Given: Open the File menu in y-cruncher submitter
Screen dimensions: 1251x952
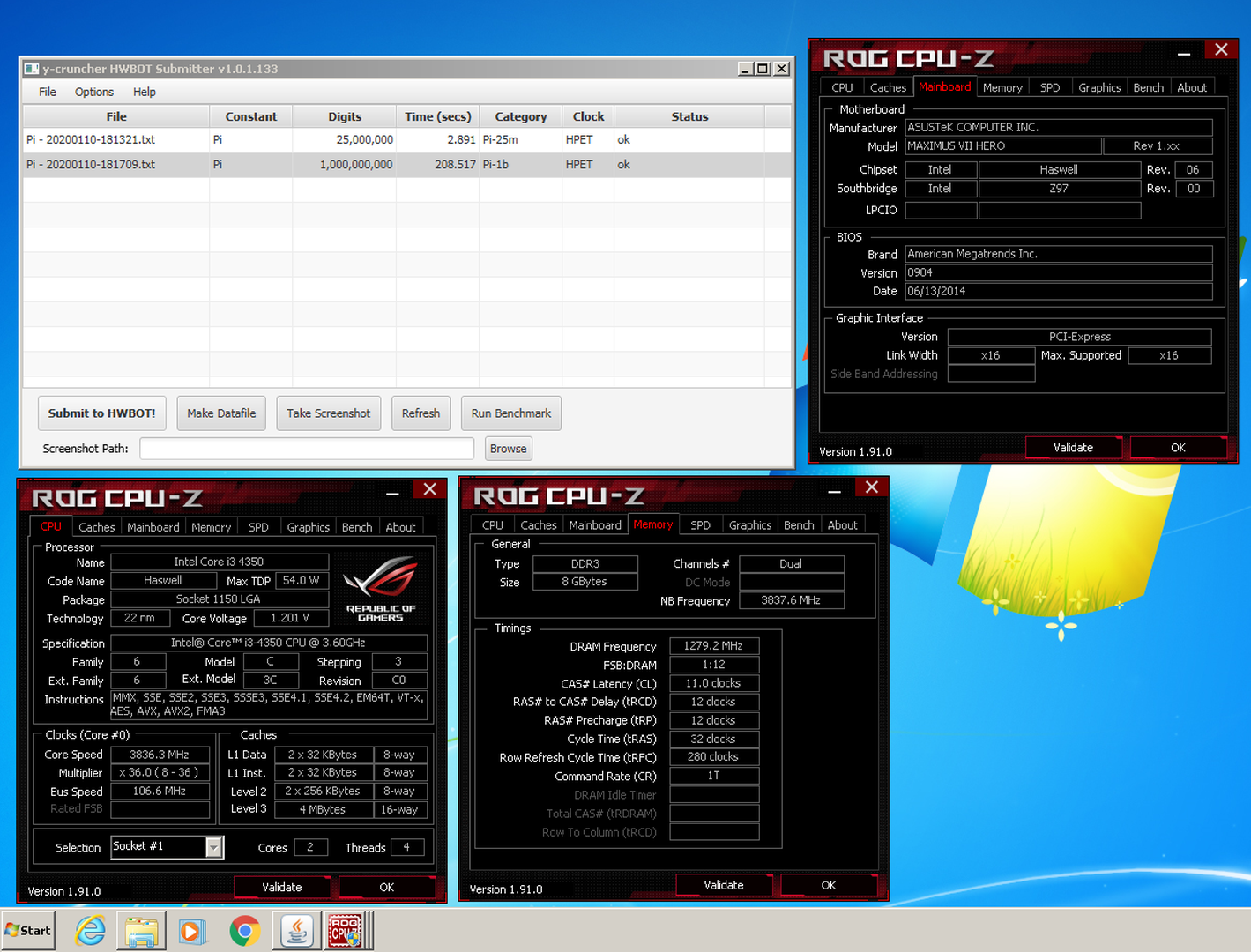Looking at the screenshot, I should [x=48, y=92].
